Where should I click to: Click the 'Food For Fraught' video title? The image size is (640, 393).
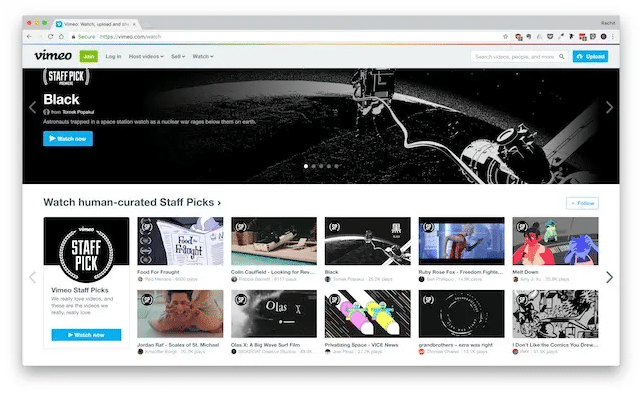pyautogui.click(x=158, y=272)
